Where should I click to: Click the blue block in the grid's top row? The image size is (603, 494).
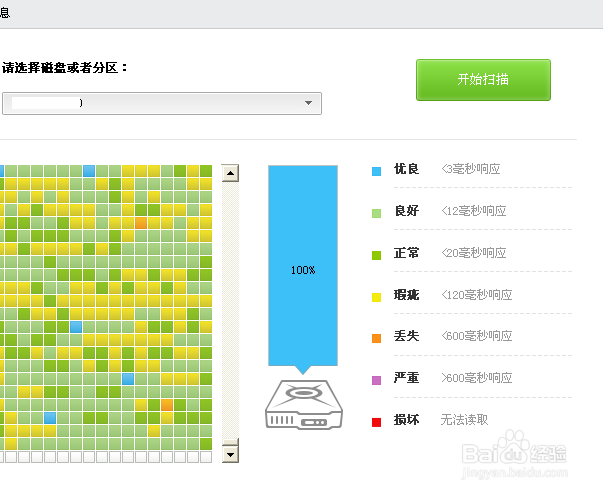point(89,171)
